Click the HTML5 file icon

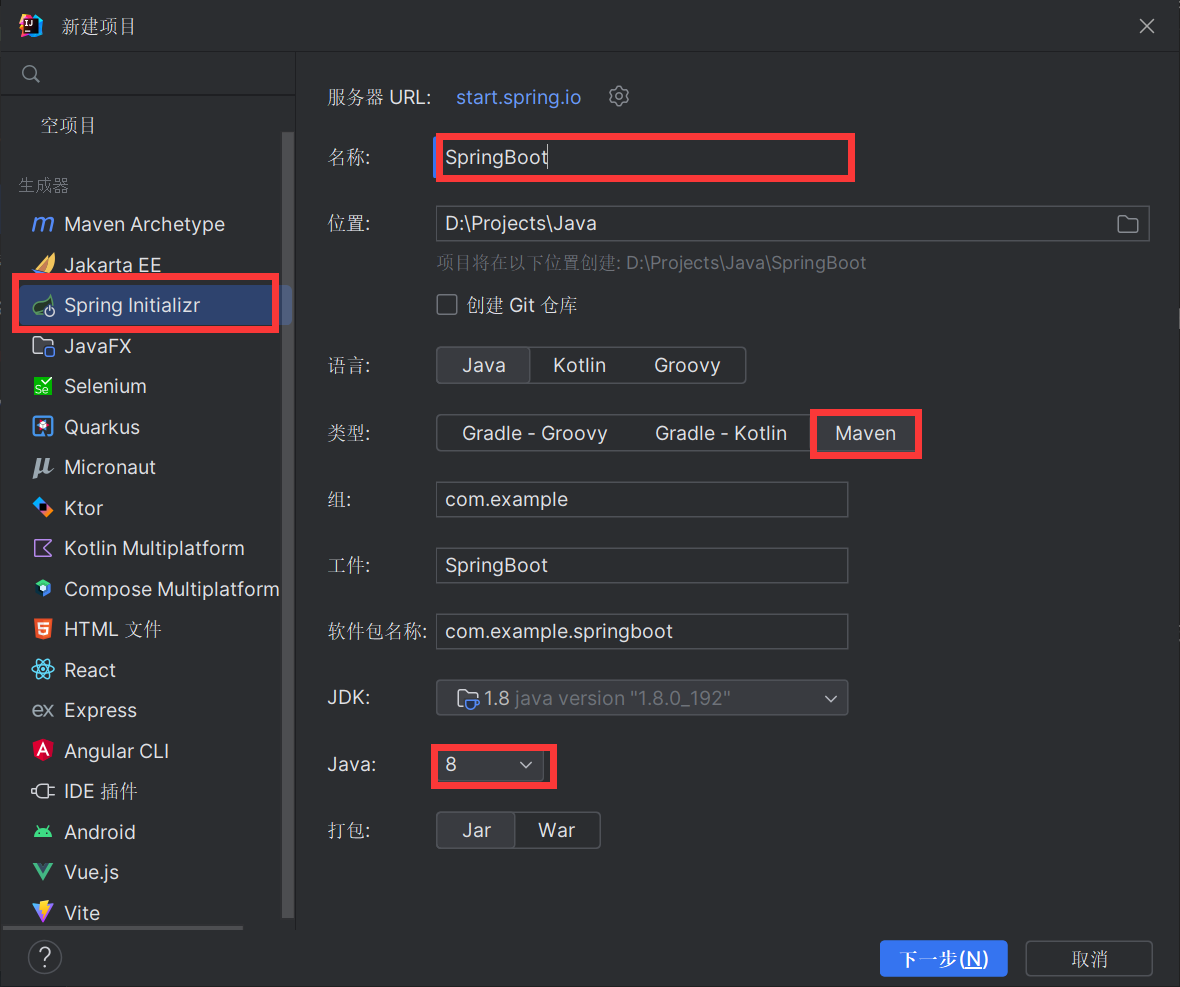(x=43, y=629)
